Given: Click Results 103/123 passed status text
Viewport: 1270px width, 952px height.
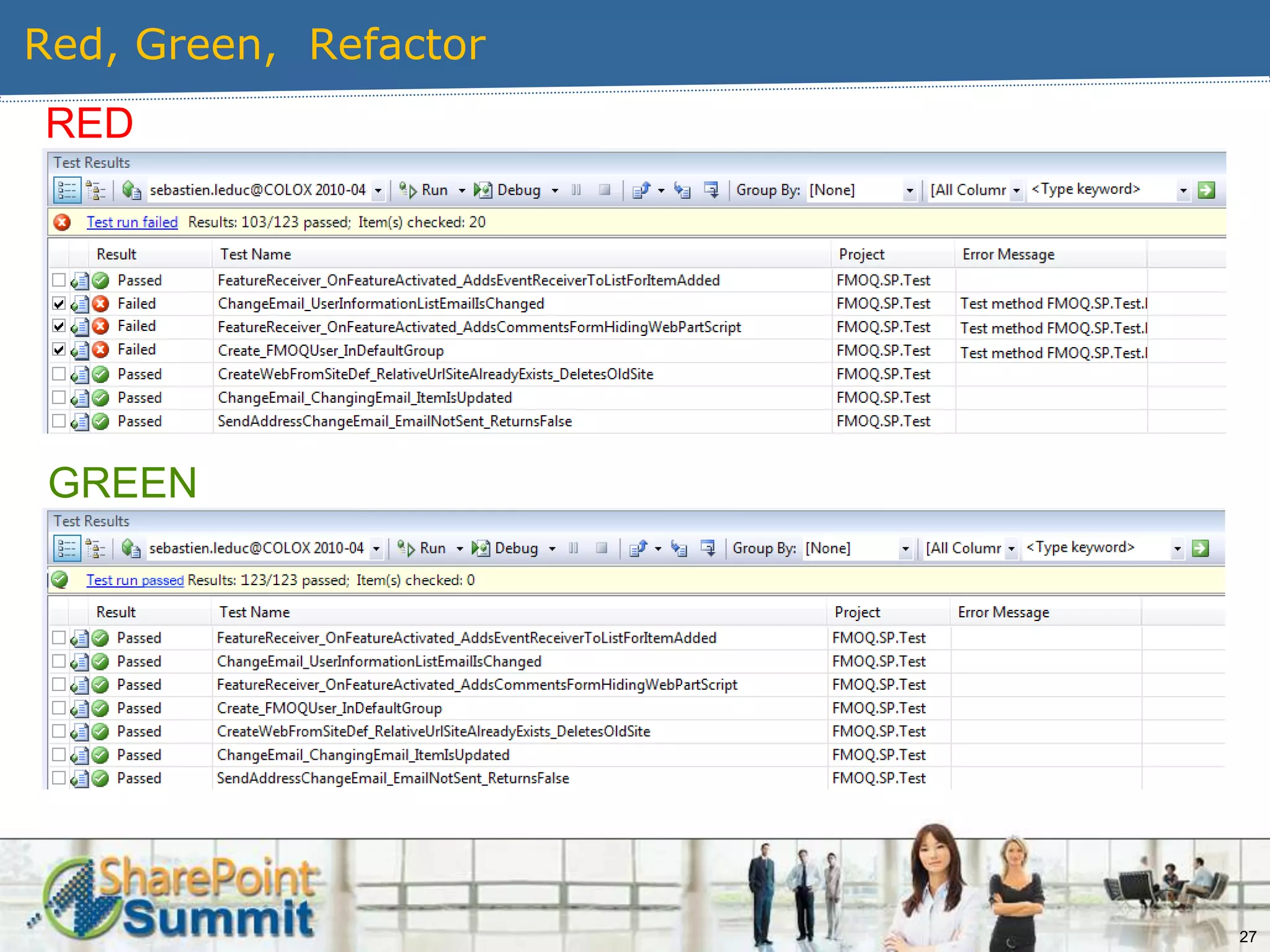Looking at the screenshot, I should (x=270, y=223).
